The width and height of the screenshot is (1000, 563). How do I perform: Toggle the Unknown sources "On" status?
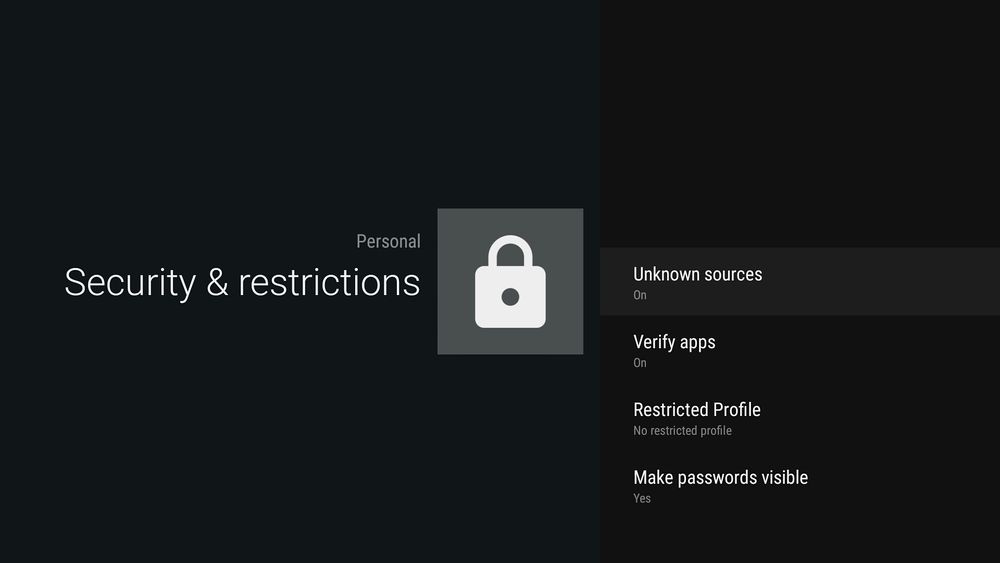[640, 296]
